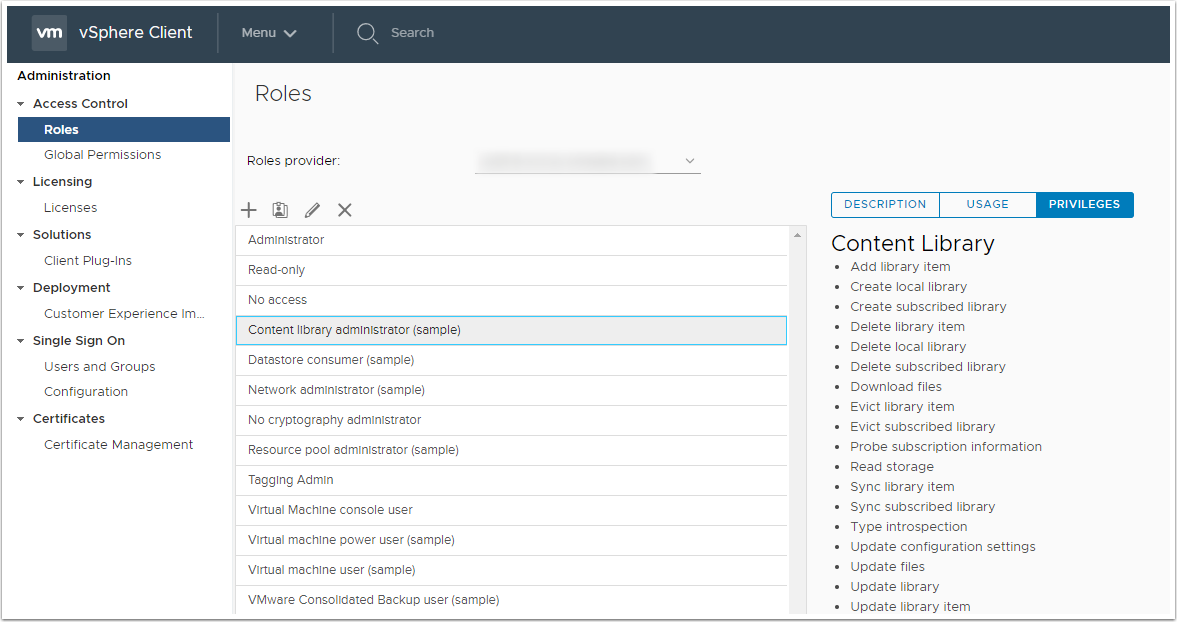Collapse the Single Sign On section
1177x622 pixels.
pos(21,341)
